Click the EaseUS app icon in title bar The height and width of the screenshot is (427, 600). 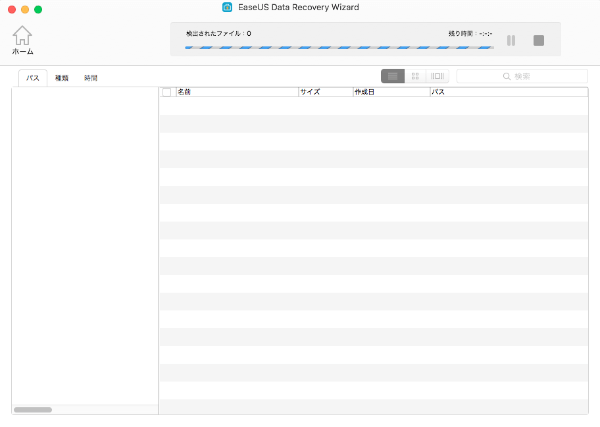(227, 7)
